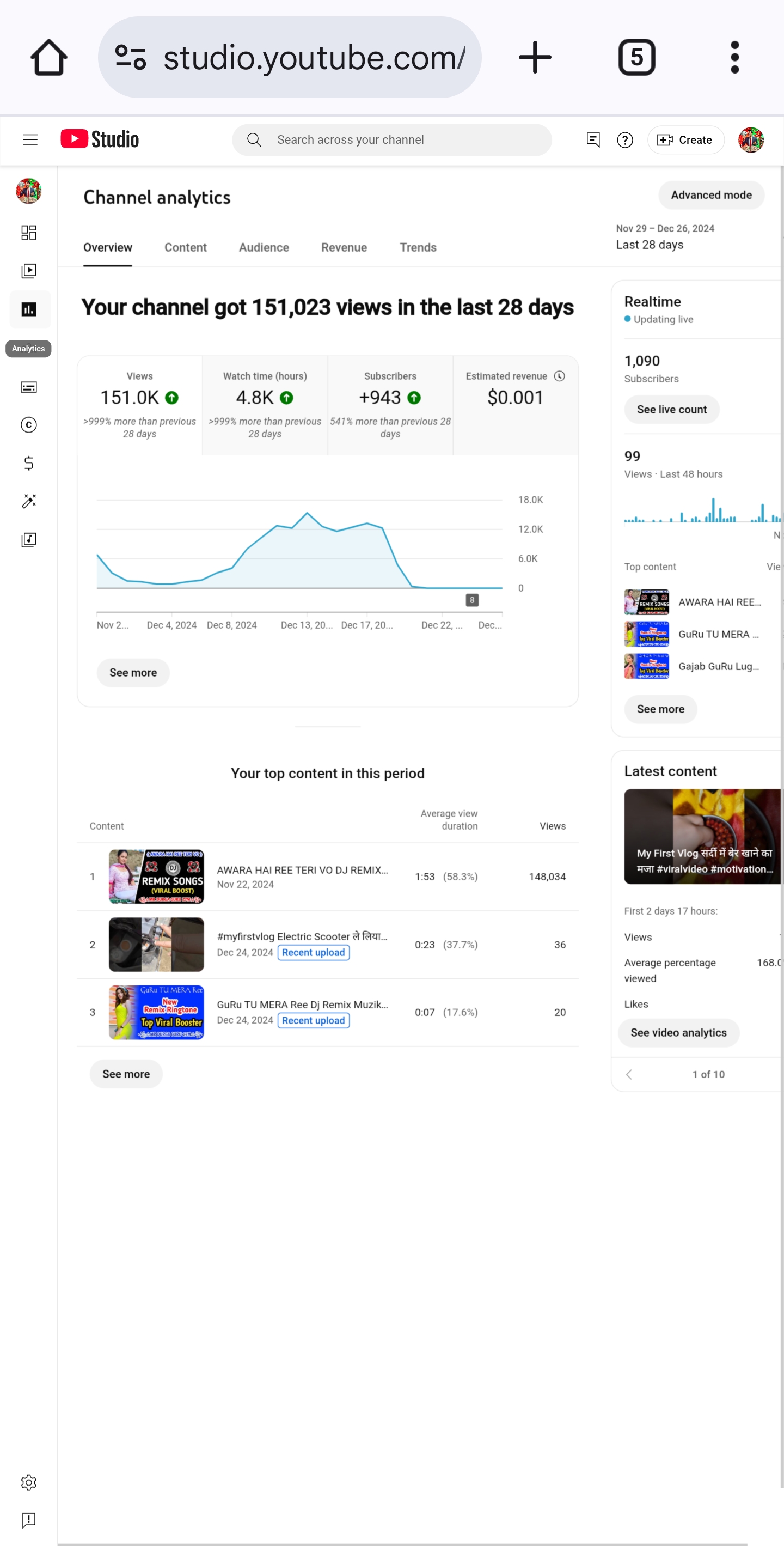Click the 1 of 10 pager text

708,1074
